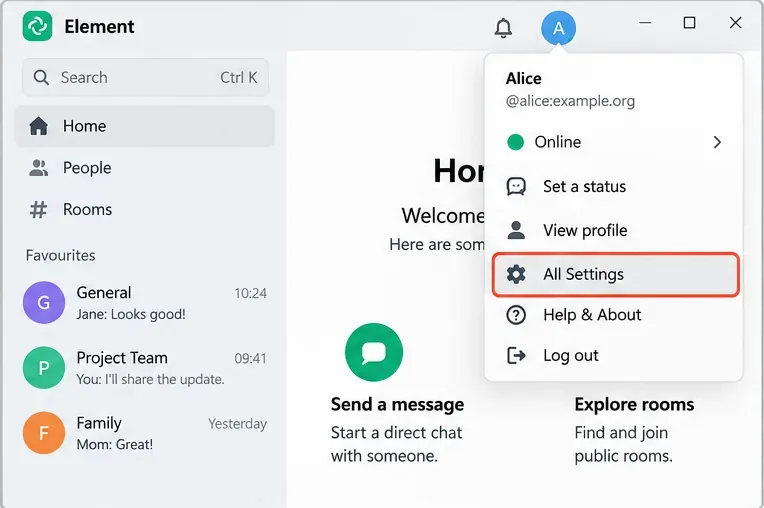Open Help & About
Image resolution: width=764 pixels, height=508 pixels.
point(614,315)
